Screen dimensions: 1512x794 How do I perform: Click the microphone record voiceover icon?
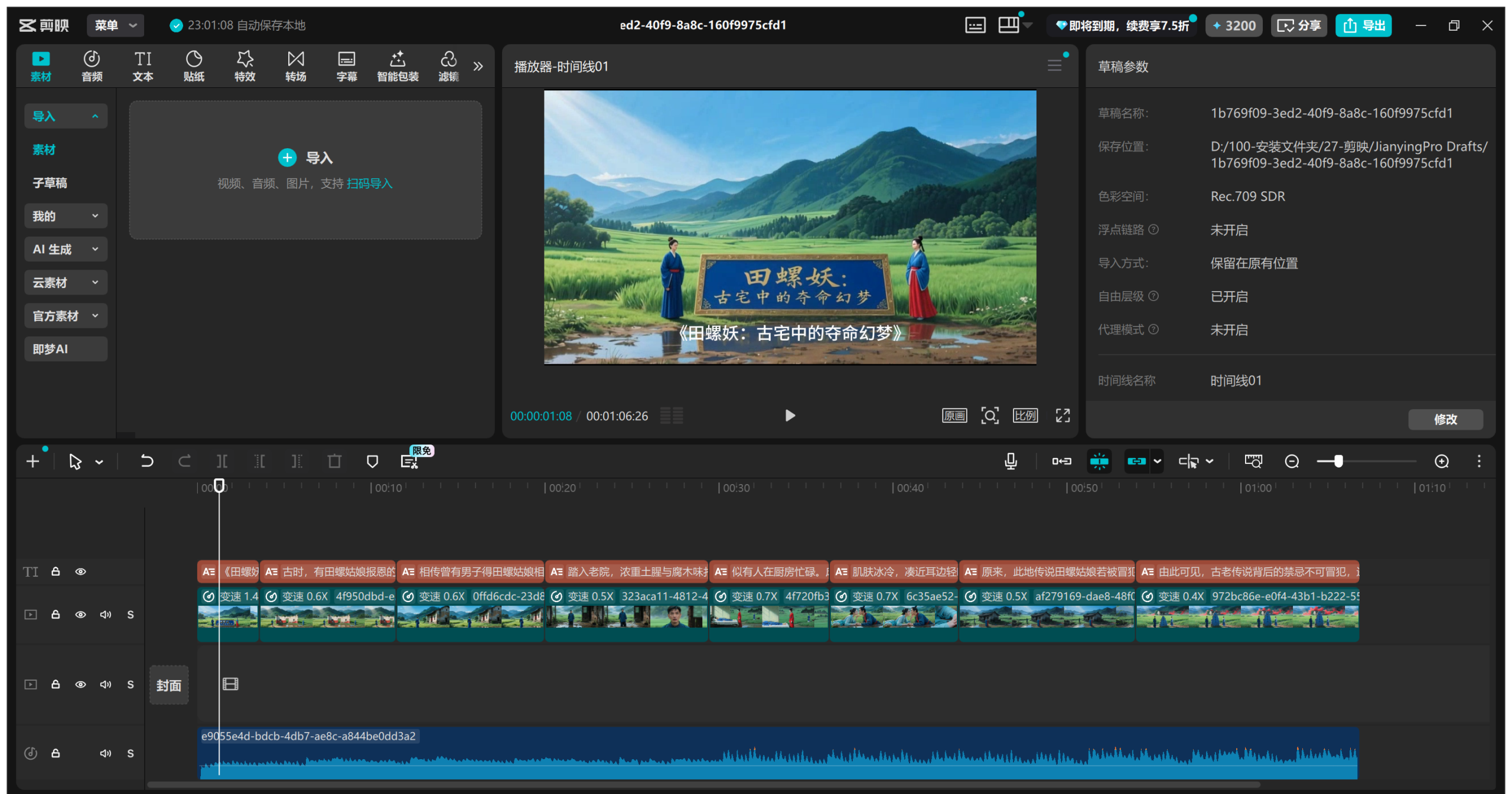click(x=1011, y=461)
